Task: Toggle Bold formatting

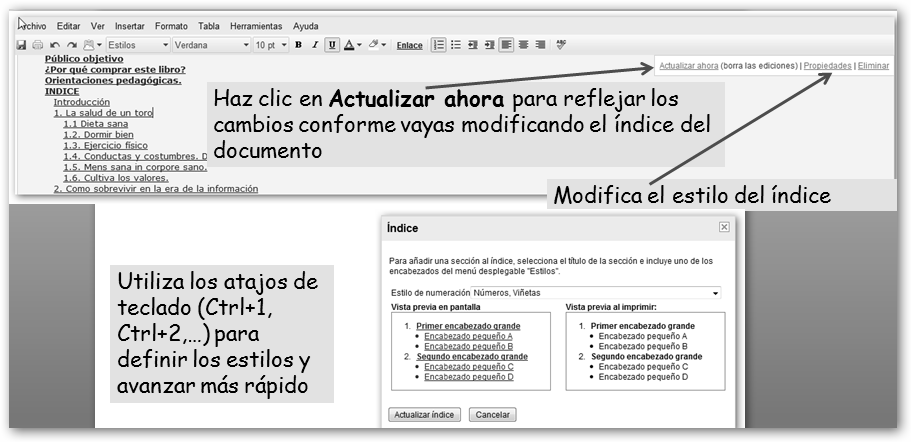Action: tap(298, 45)
